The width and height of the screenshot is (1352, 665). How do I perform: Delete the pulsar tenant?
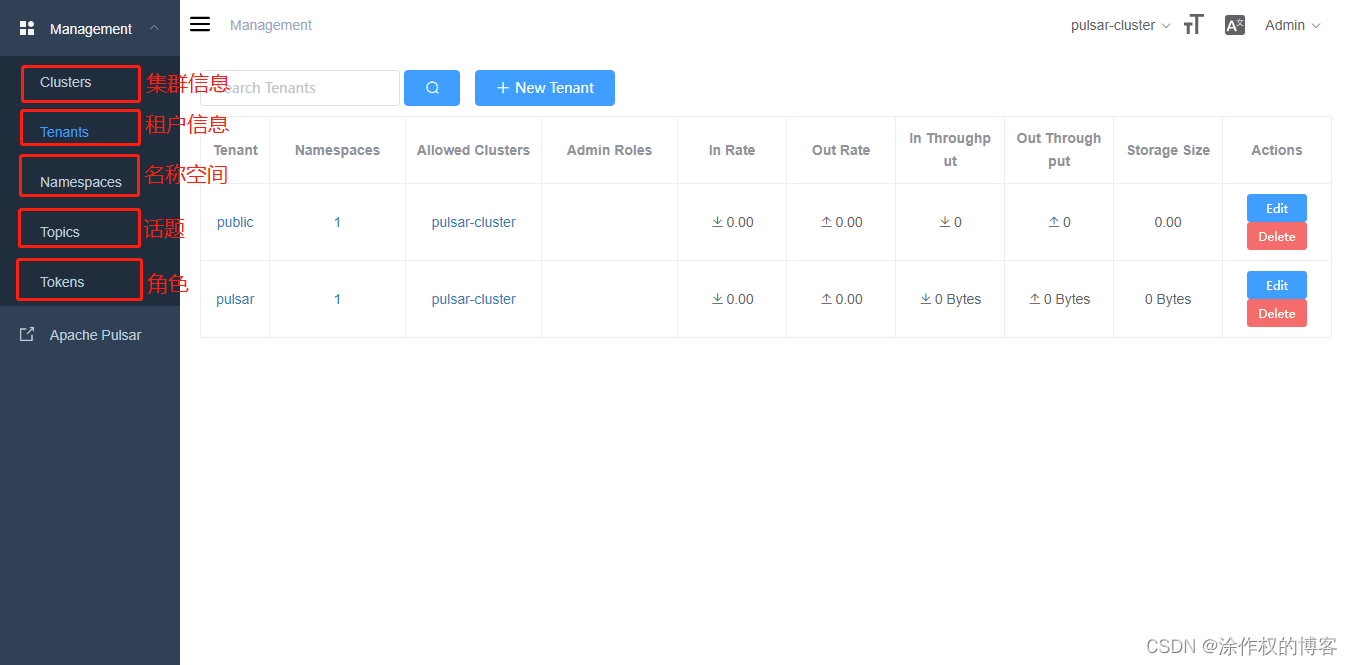tap(1277, 313)
